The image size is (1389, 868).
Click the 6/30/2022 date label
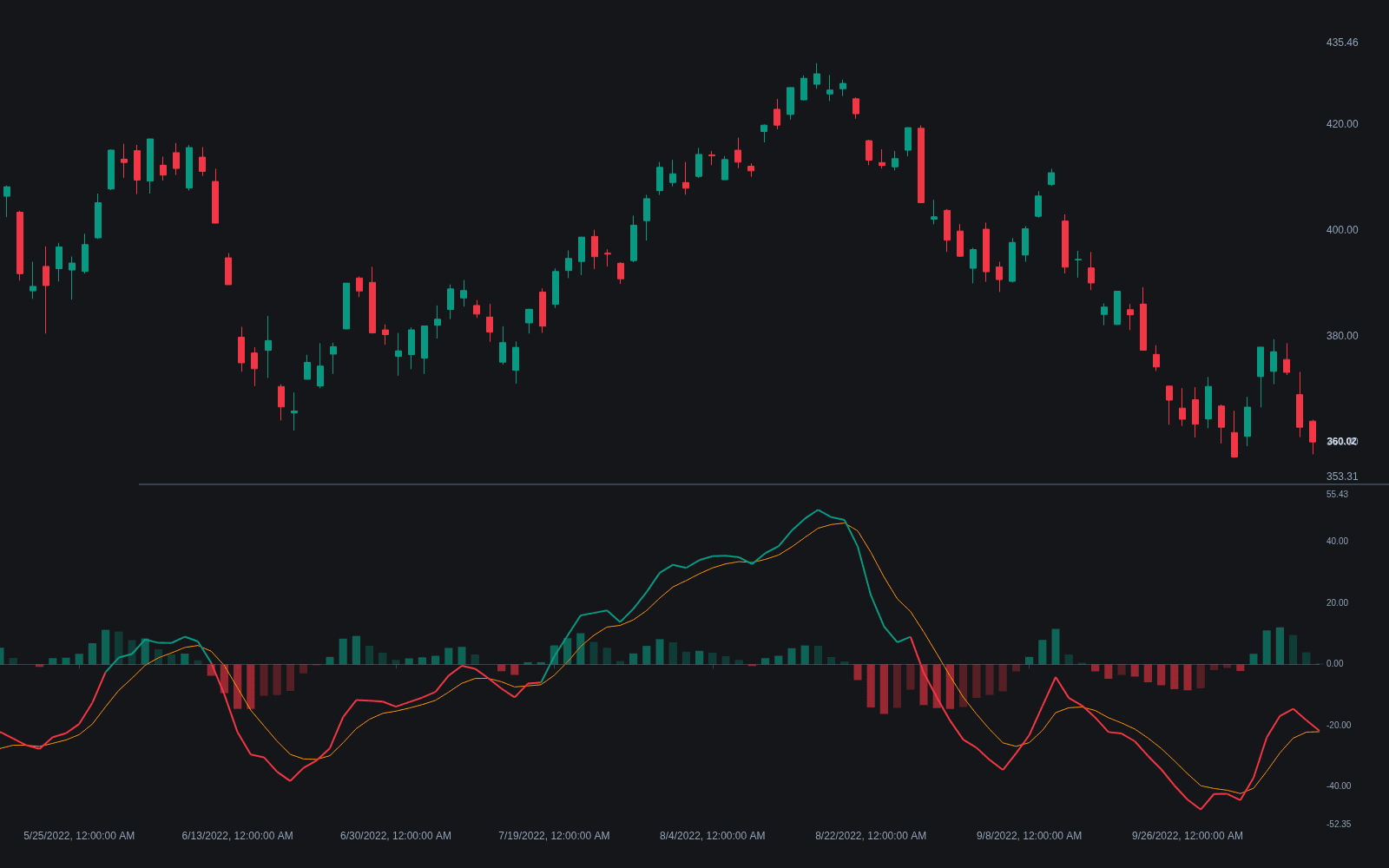click(396, 836)
